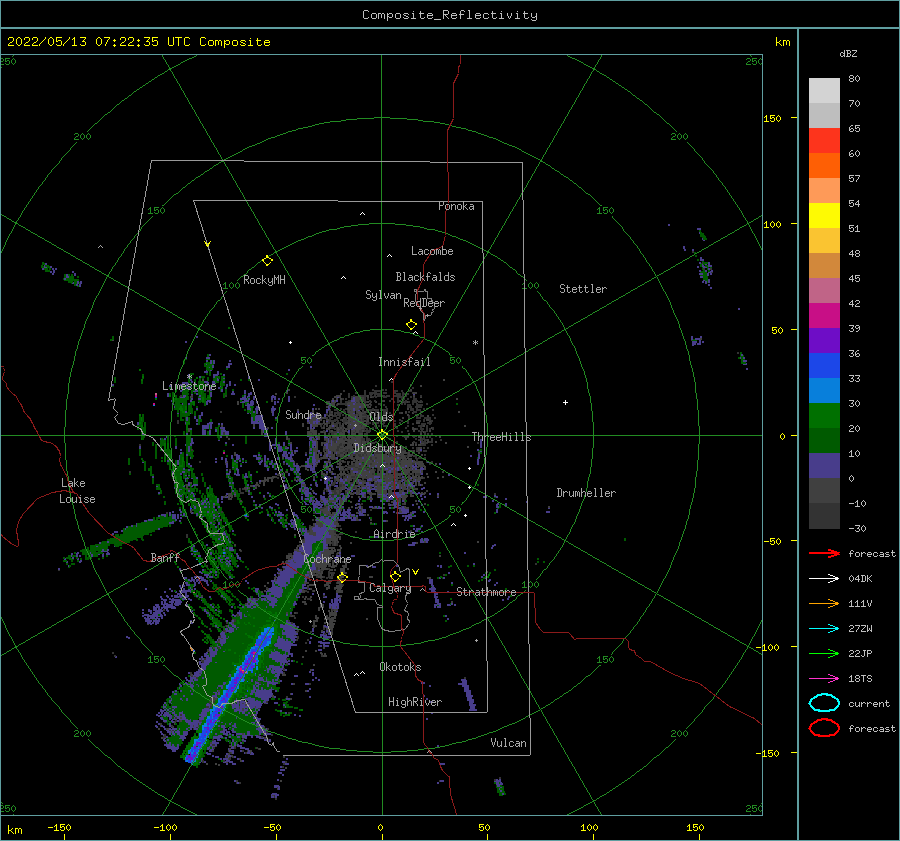
Task: Click the white asterisk east of Innisfail
Action: 475,343
